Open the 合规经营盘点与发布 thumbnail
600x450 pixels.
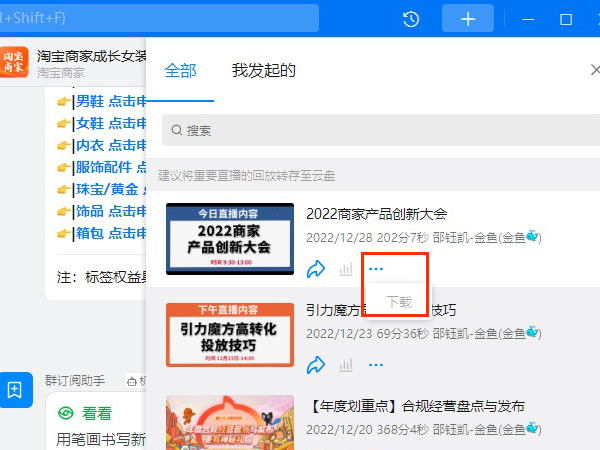[x=230, y=422]
